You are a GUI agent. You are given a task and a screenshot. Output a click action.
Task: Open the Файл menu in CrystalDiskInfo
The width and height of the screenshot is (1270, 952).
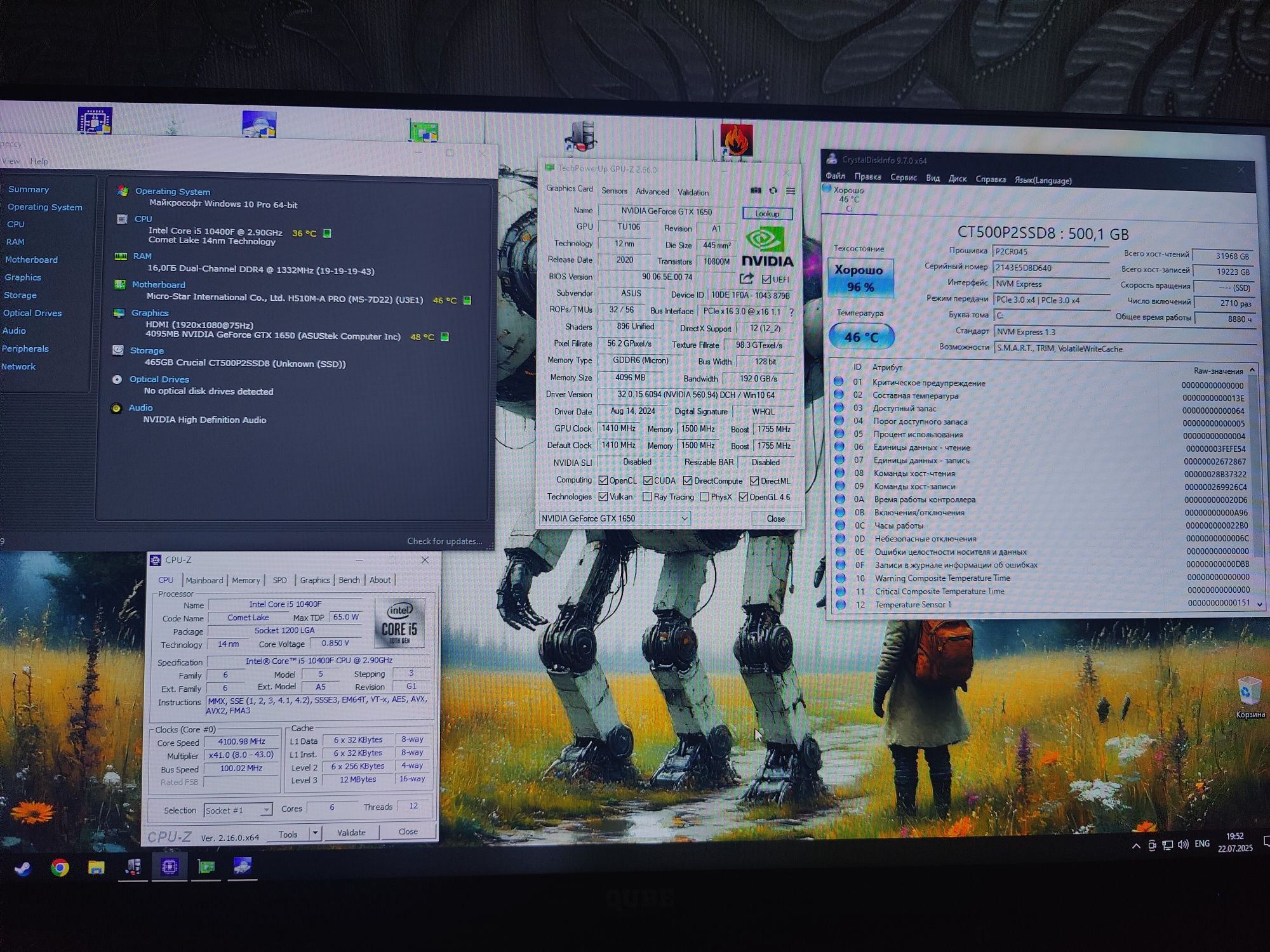(x=835, y=176)
